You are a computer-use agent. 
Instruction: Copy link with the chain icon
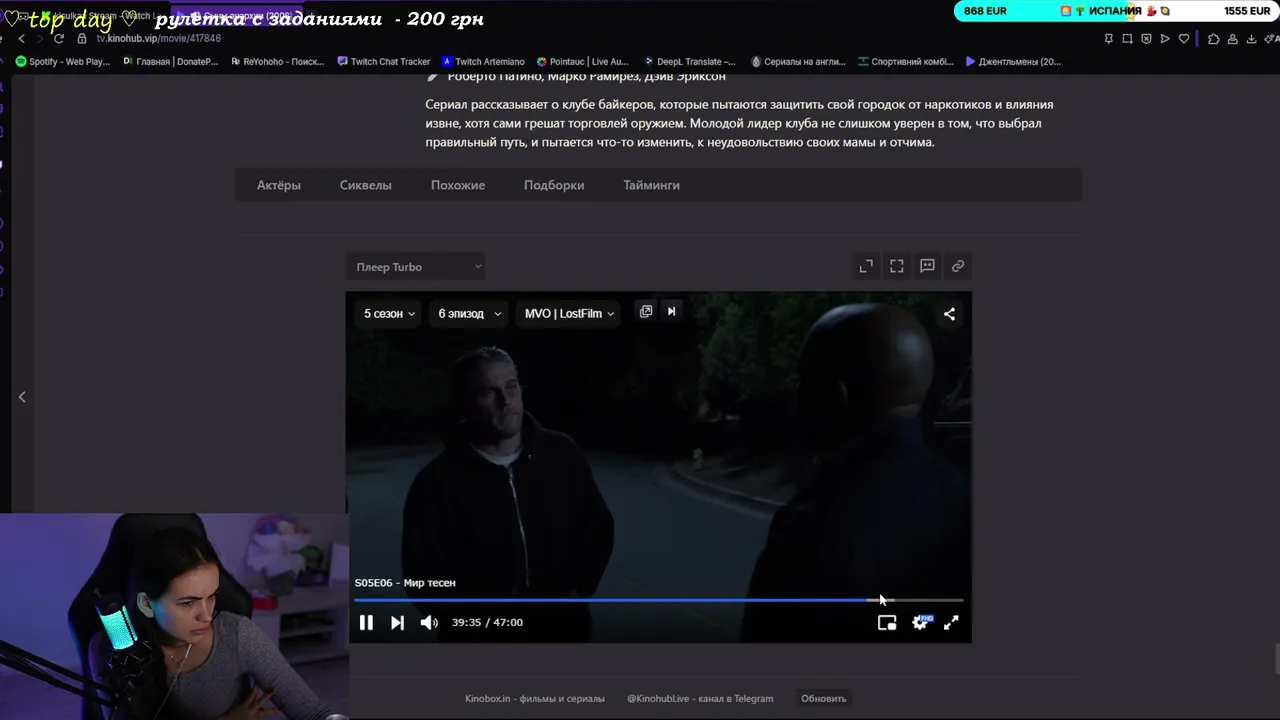pos(958,266)
